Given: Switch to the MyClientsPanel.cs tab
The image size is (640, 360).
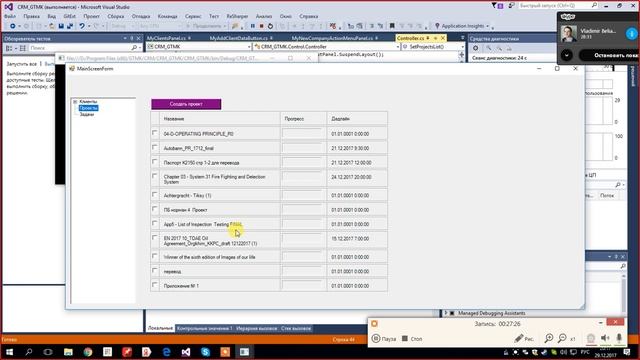Looking at the screenshot, I should click(166, 38).
